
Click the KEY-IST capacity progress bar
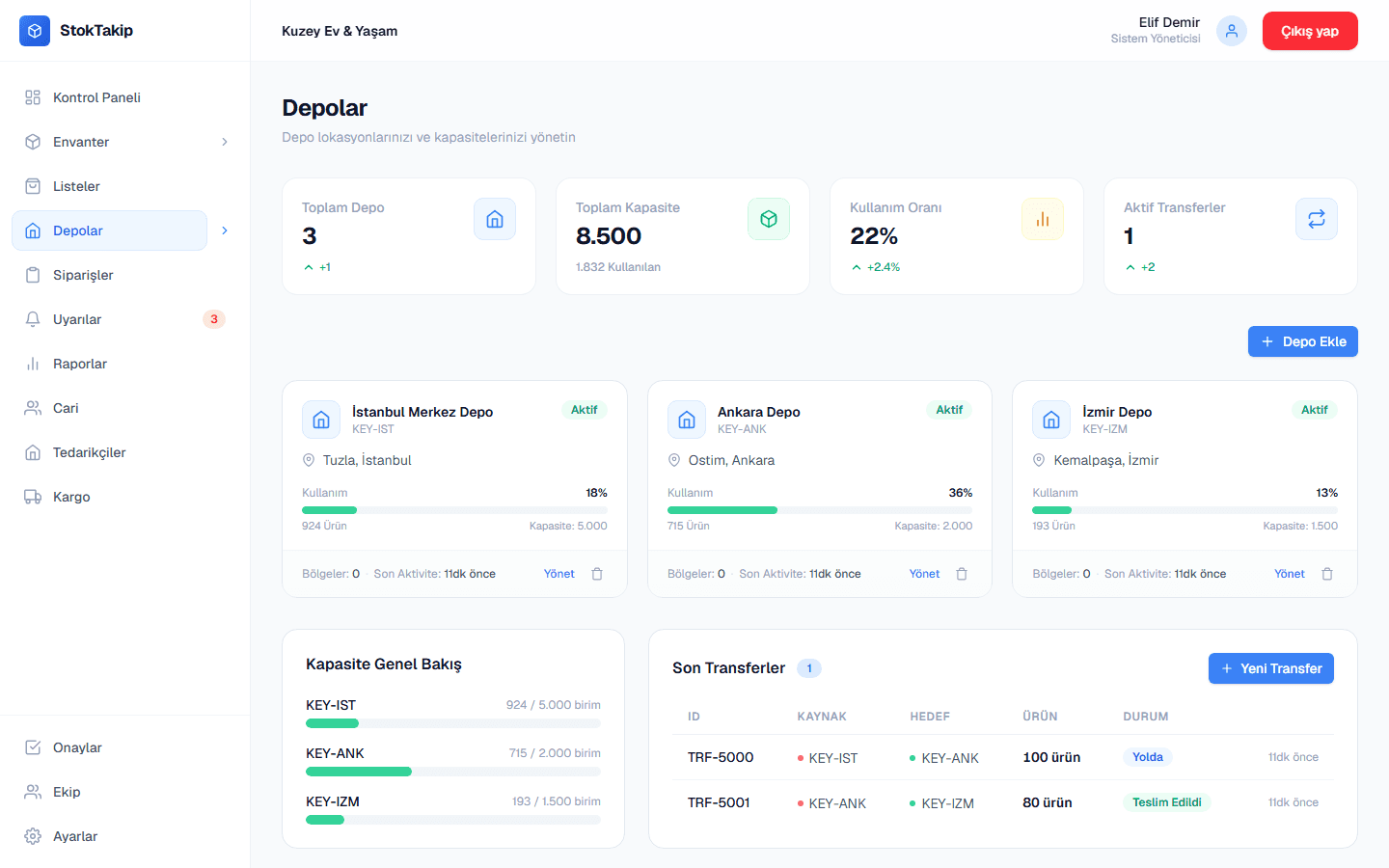pyautogui.click(x=453, y=723)
